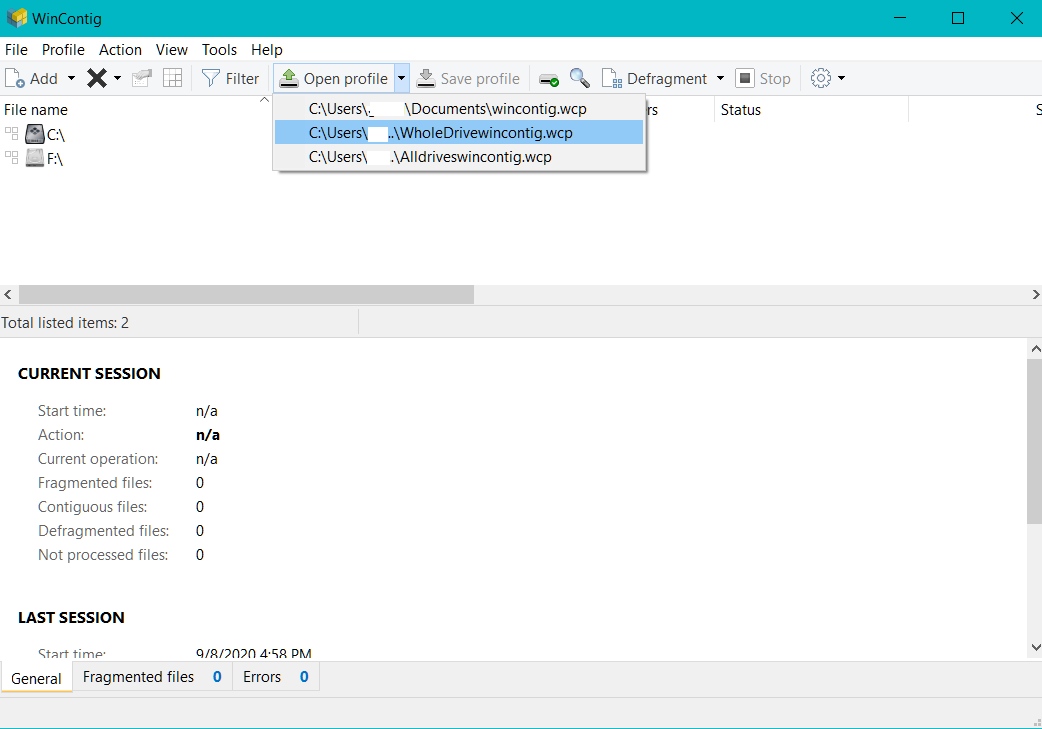Click the Add file icon
The width and height of the screenshot is (1042, 729).
point(14,78)
